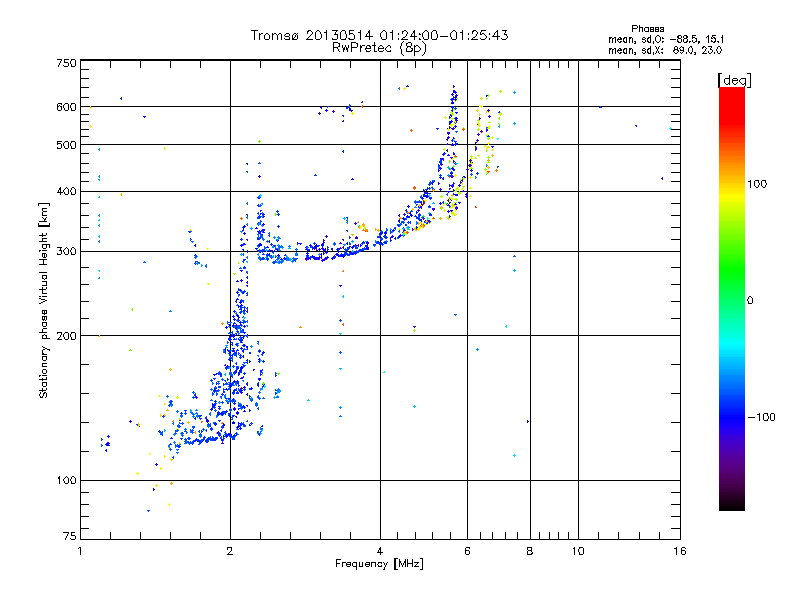Click the y-axis tick label '100'

click(x=66, y=481)
